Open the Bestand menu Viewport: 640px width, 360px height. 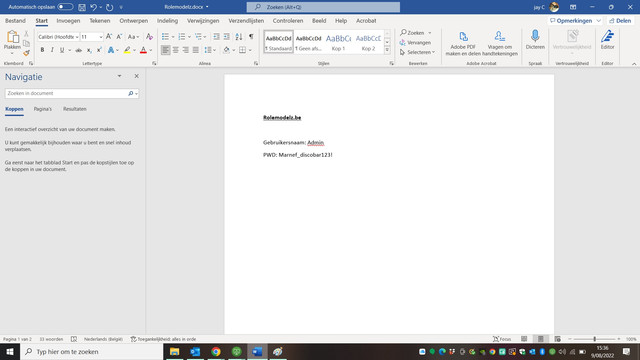(15, 20)
